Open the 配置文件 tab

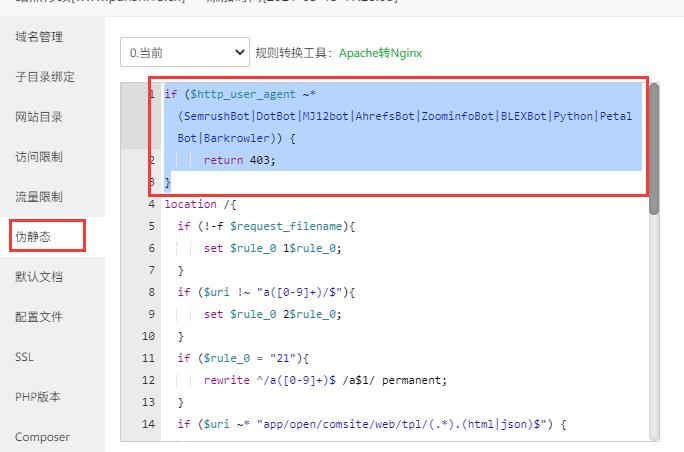pyautogui.click(x=39, y=317)
